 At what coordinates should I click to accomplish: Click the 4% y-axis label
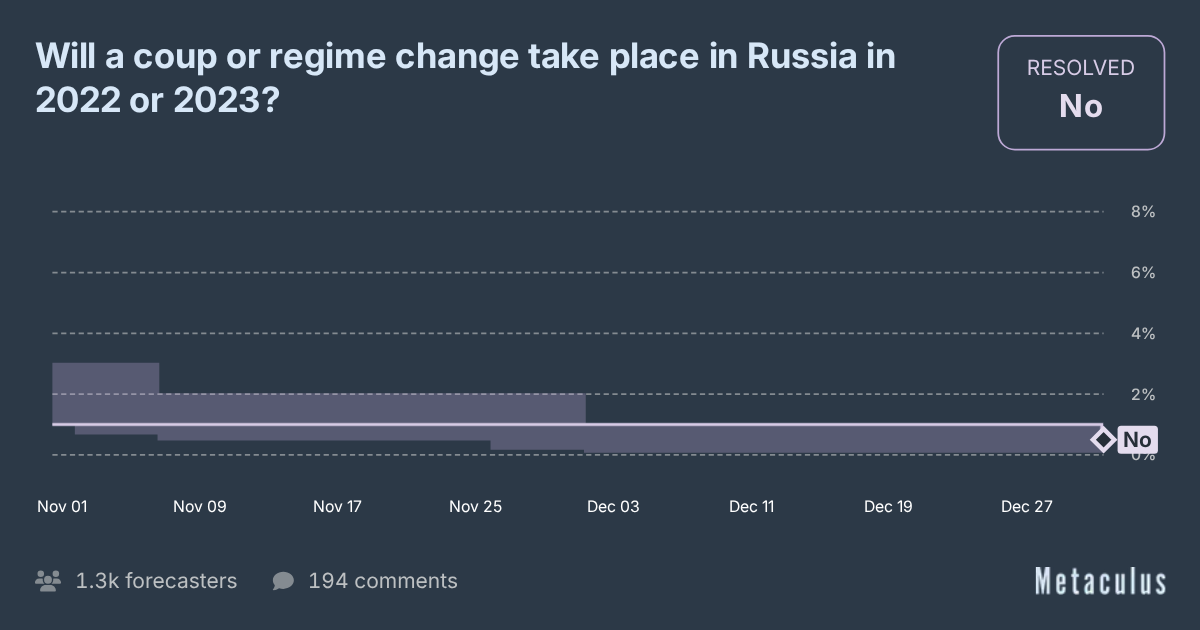click(1142, 334)
